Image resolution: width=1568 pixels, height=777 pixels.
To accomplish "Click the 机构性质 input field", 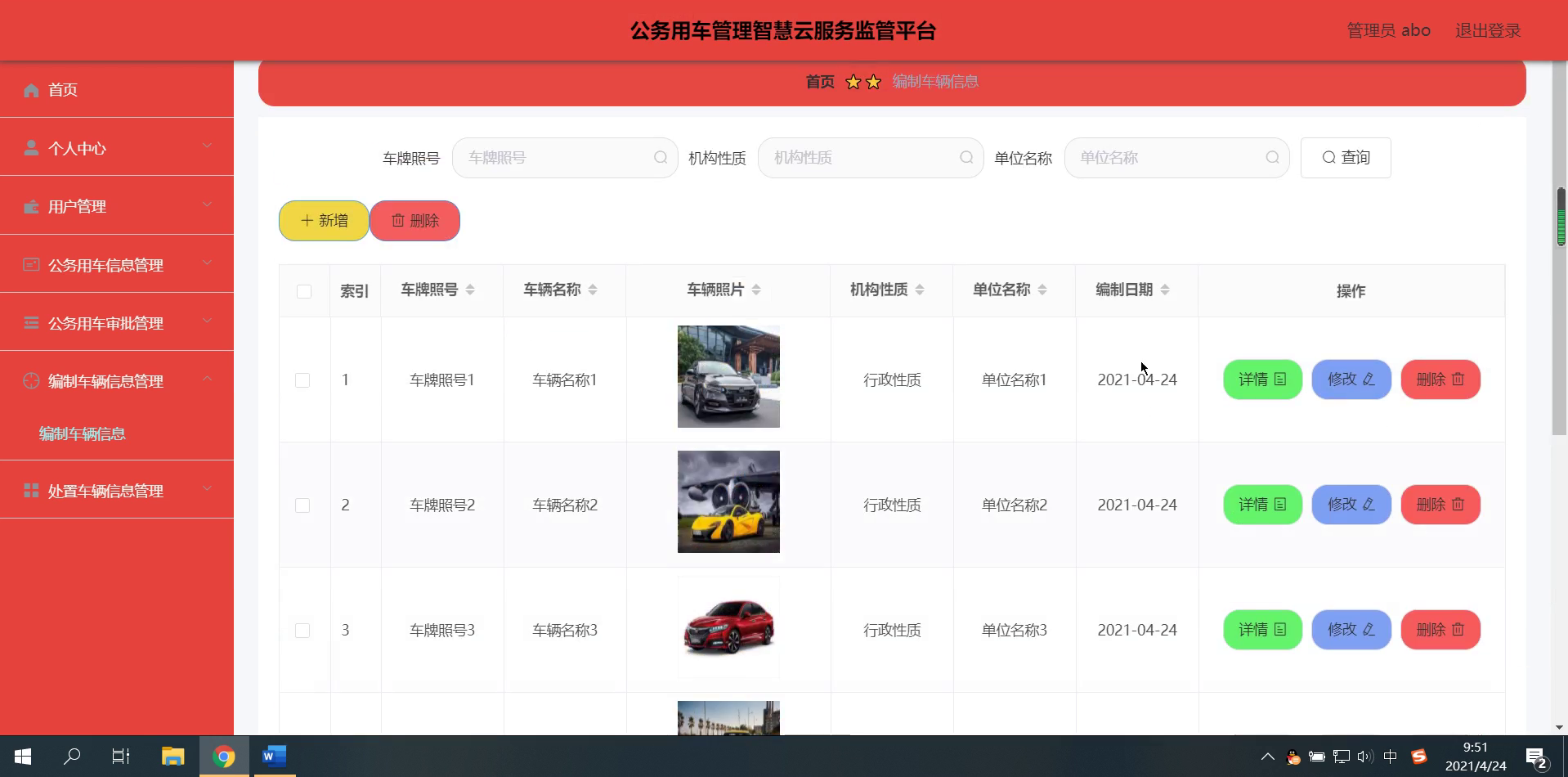I will click(871, 158).
